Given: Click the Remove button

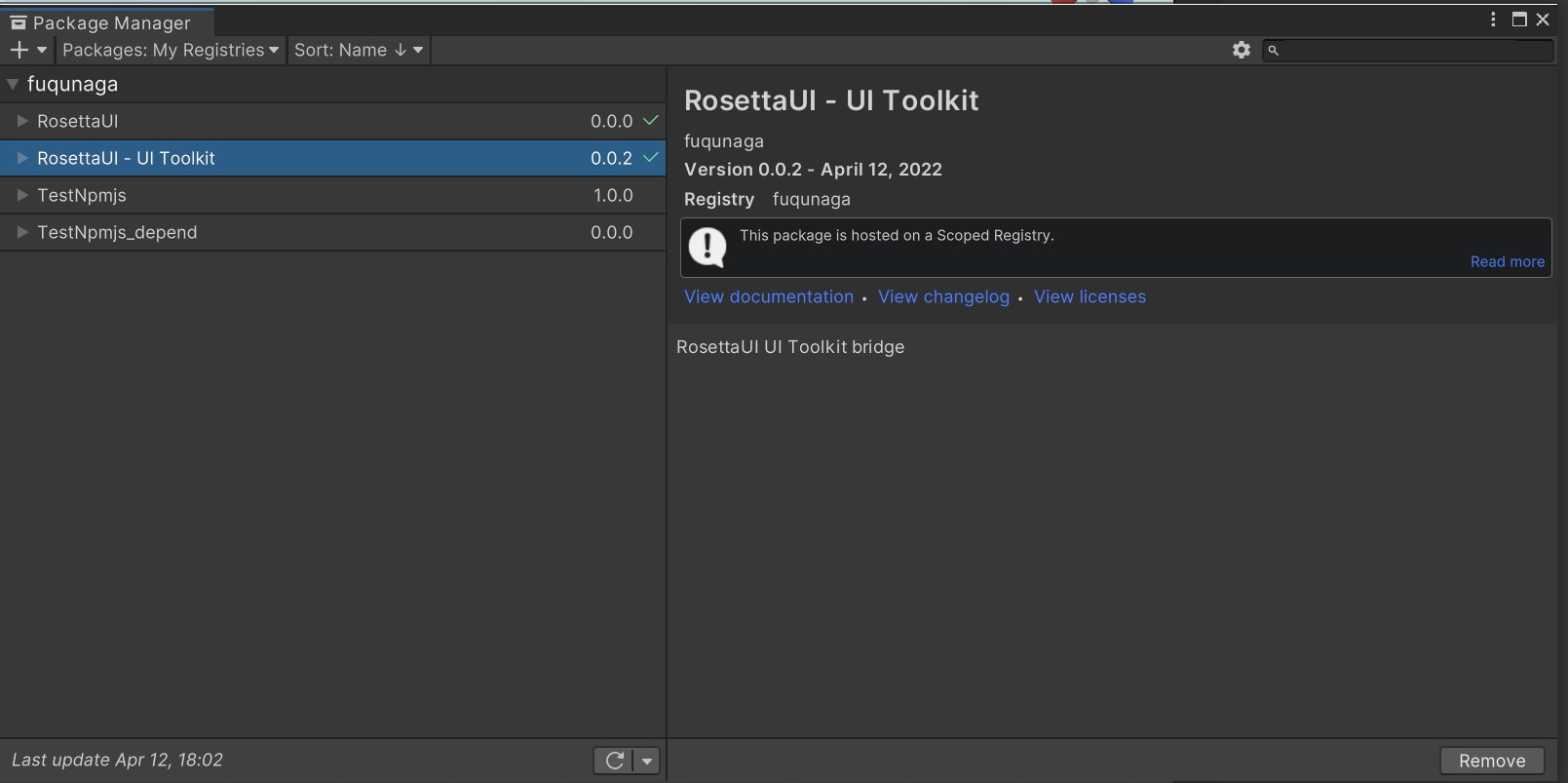Looking at the screenshot, I should (x=1491, y=761).
